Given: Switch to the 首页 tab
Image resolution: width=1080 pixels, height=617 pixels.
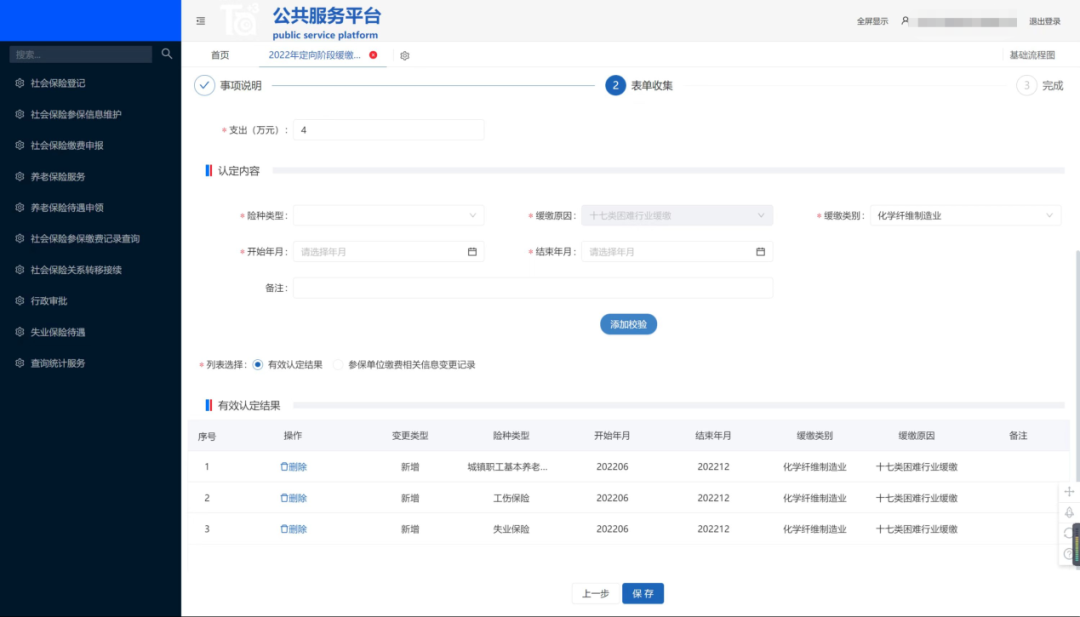Looking at the screenshot, I should pyautogui.click(x=219, y=56).
